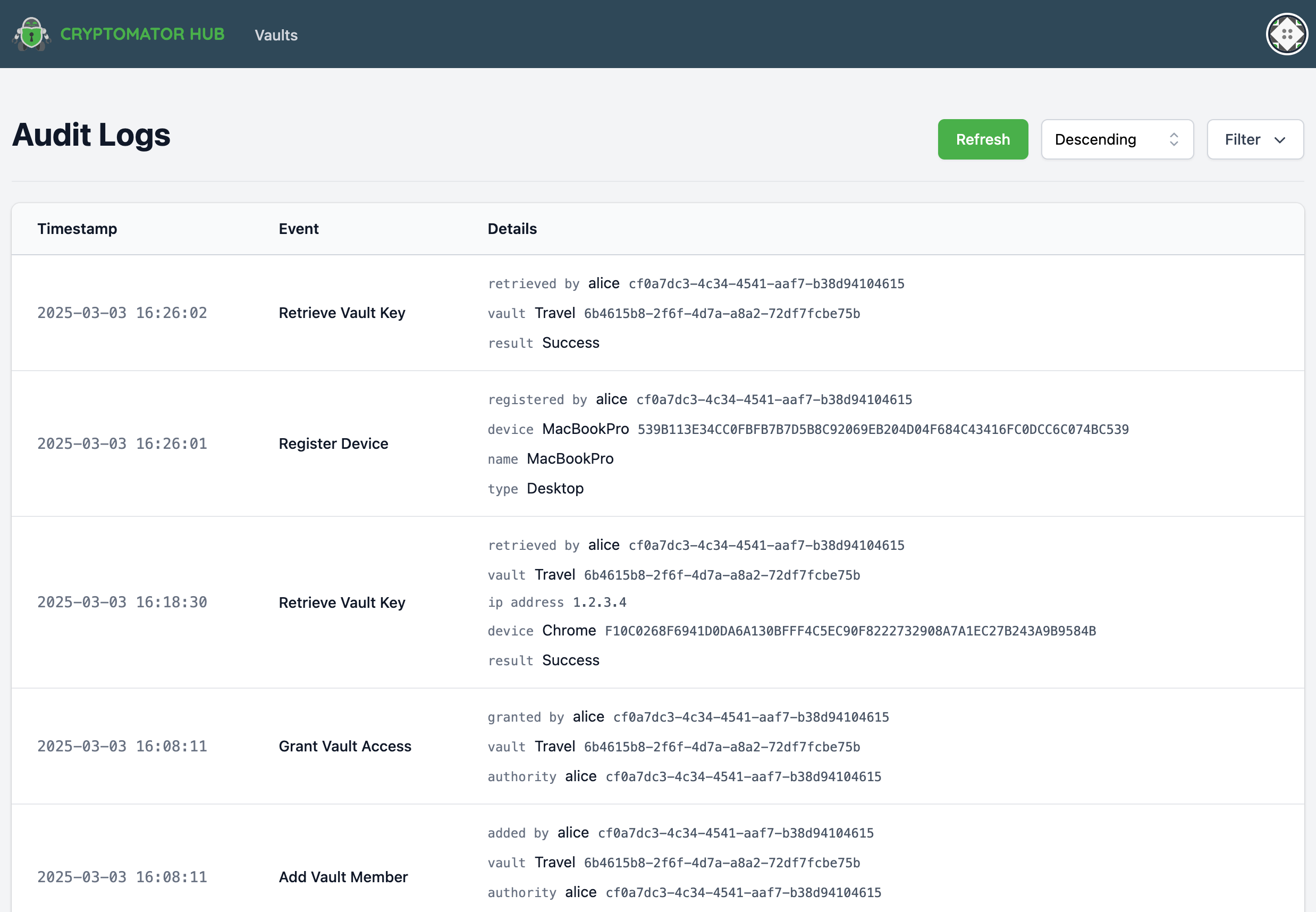
Task: Click the Event column header
Action: (298, 229)
